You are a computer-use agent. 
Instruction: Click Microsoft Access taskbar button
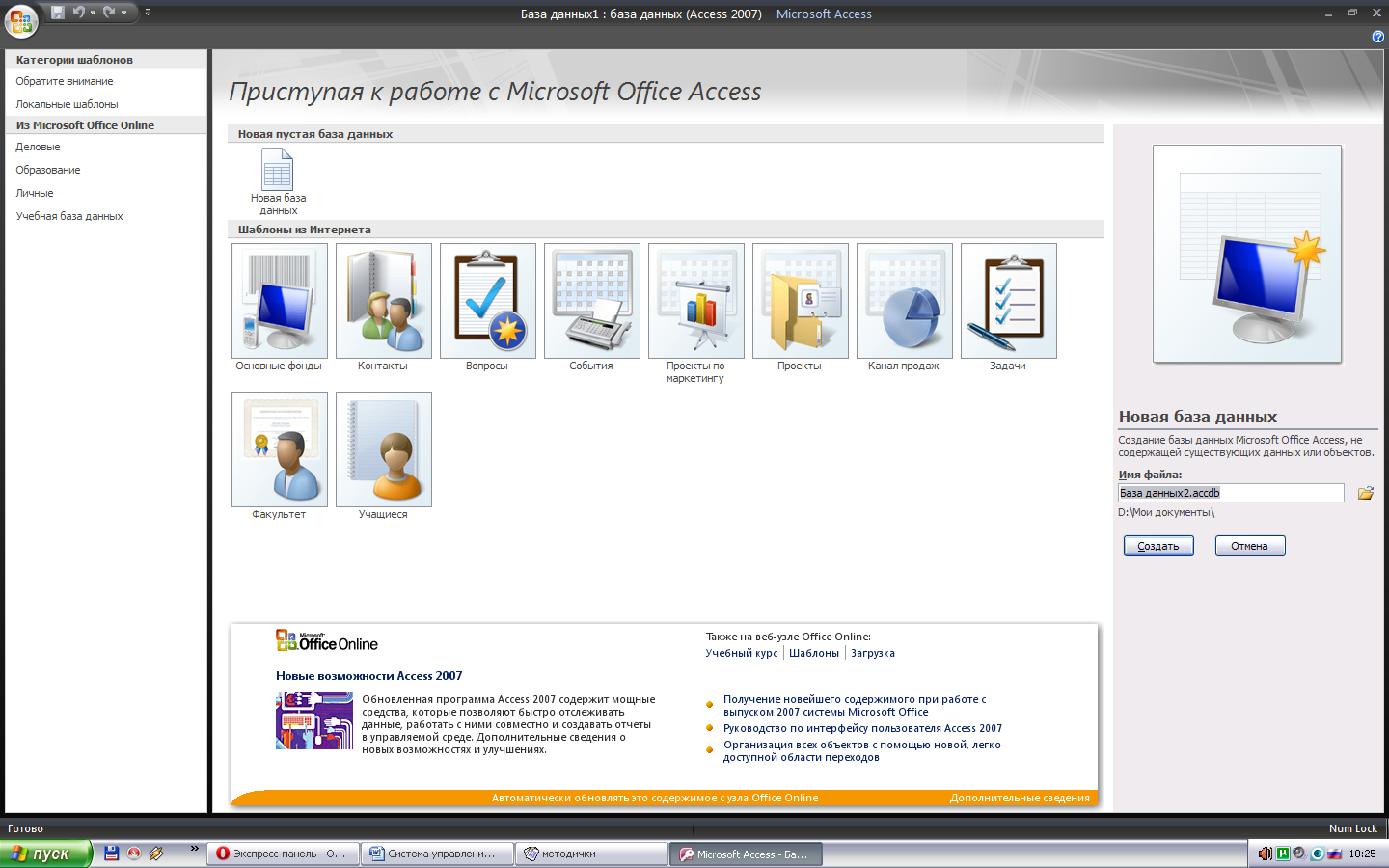click(746, 854)
